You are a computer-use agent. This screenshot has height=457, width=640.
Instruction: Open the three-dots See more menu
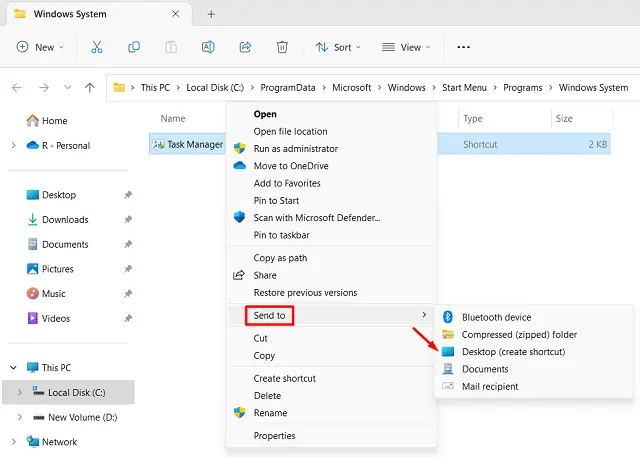[463, 47]
